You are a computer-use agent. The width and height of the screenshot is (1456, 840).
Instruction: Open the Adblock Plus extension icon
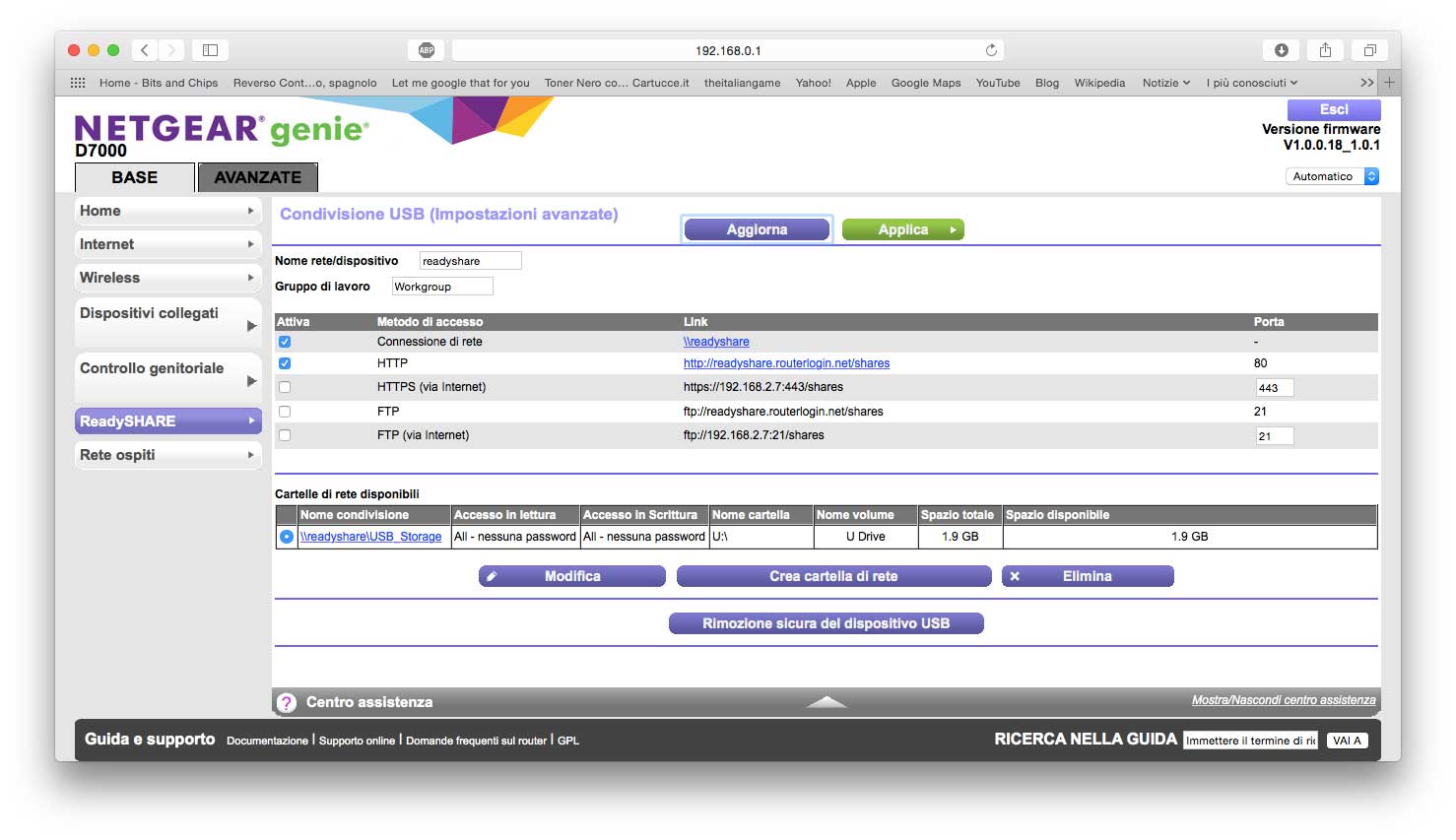pos(427,50)
